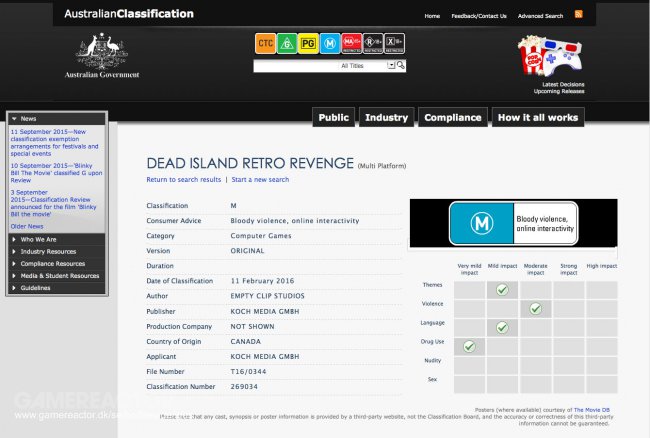Open the 10 September 2015 Blinky Bill news
The width and height of the screenshot is (650, 438).
coord(56,173)
